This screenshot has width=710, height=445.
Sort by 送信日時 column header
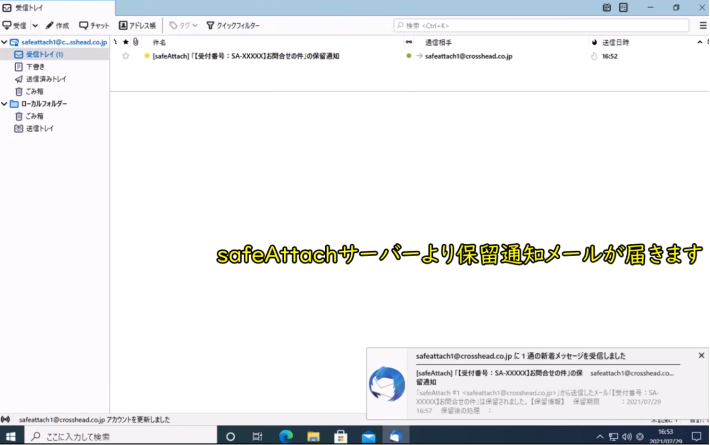pos(615,43)
